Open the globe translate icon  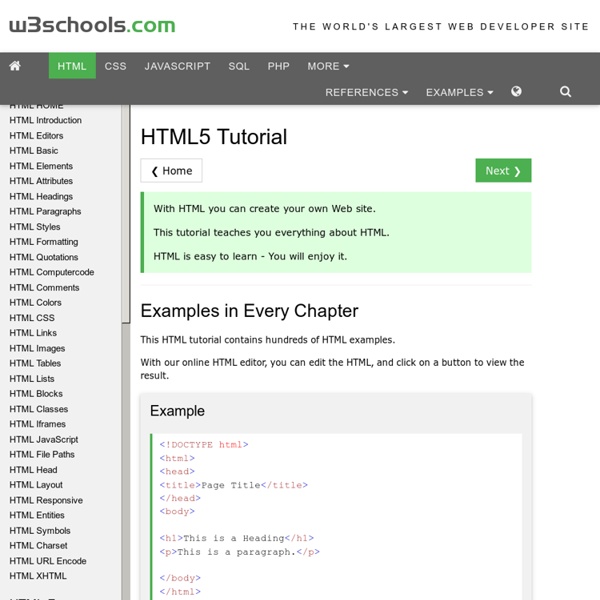(516, 91)
